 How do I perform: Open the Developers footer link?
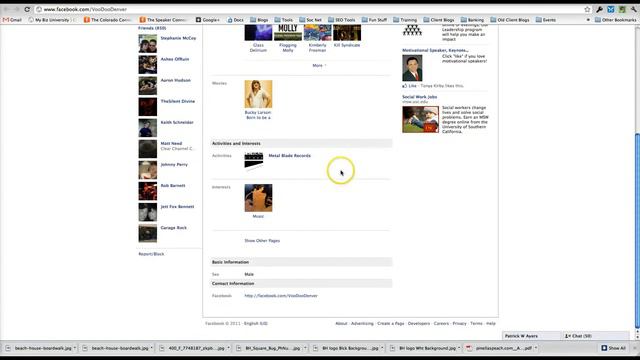coord(419,323)
